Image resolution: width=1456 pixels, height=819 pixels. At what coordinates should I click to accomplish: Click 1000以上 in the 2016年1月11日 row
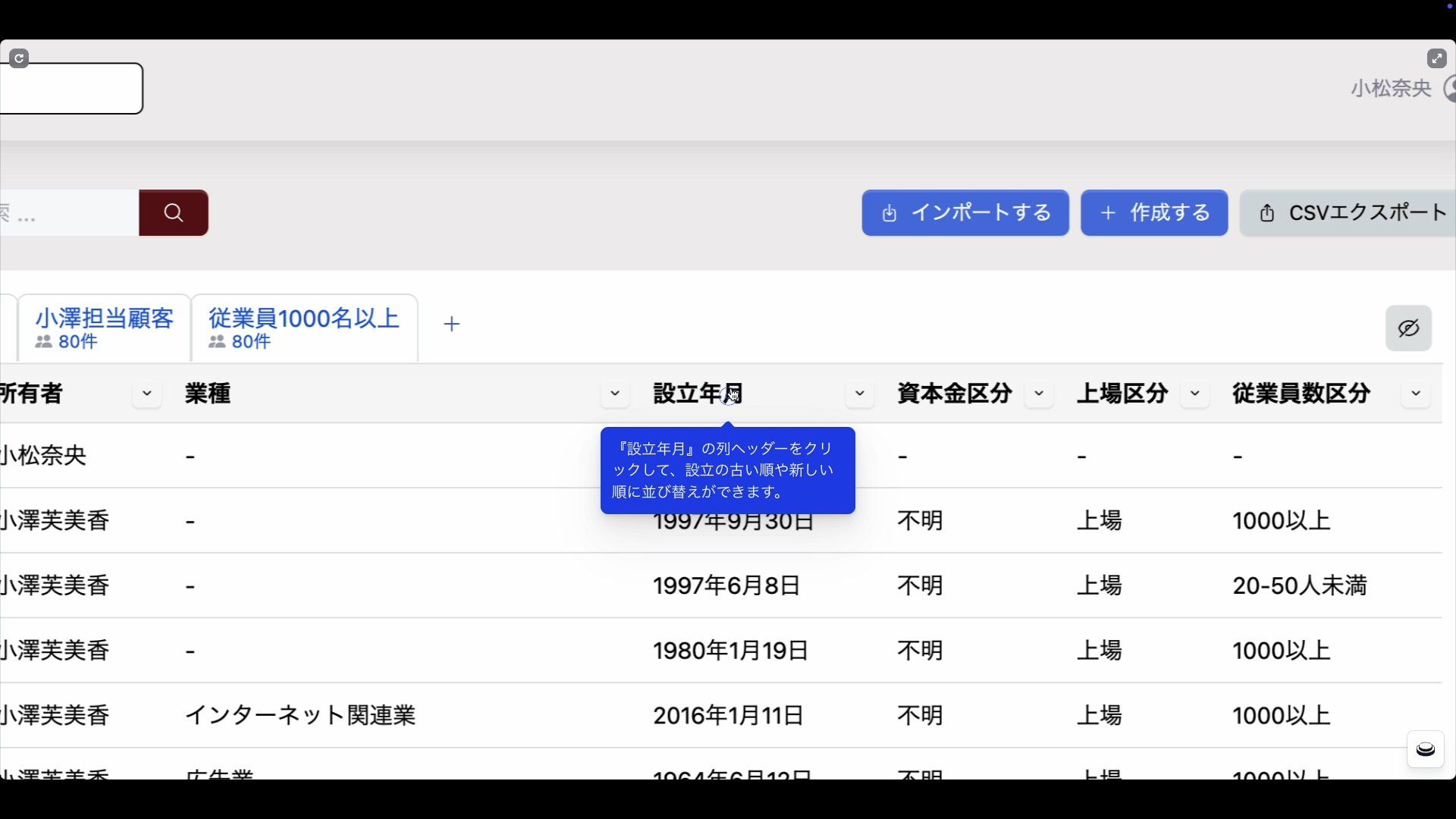(x=1282, y=715)
